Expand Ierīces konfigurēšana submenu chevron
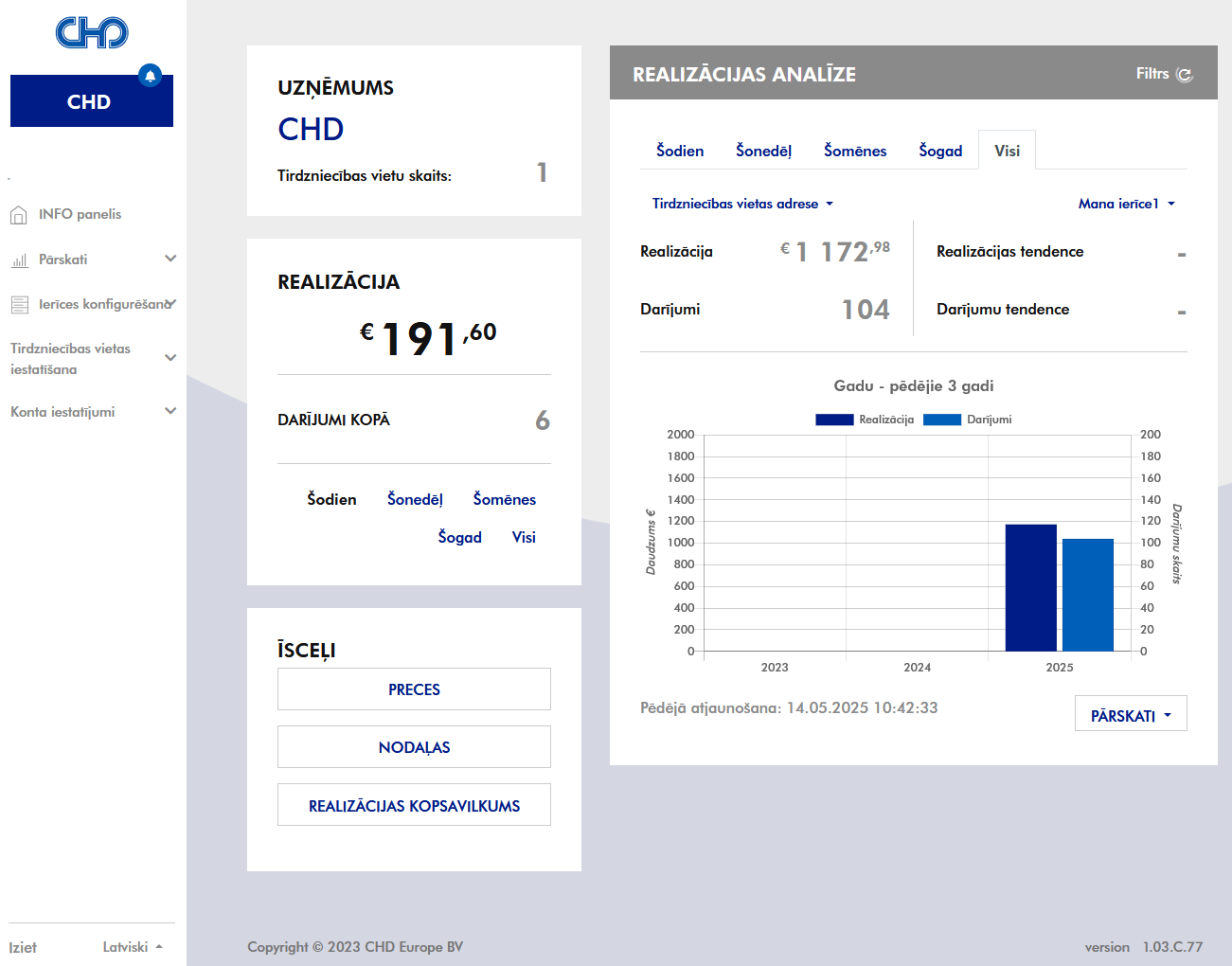 click(170, 304)
